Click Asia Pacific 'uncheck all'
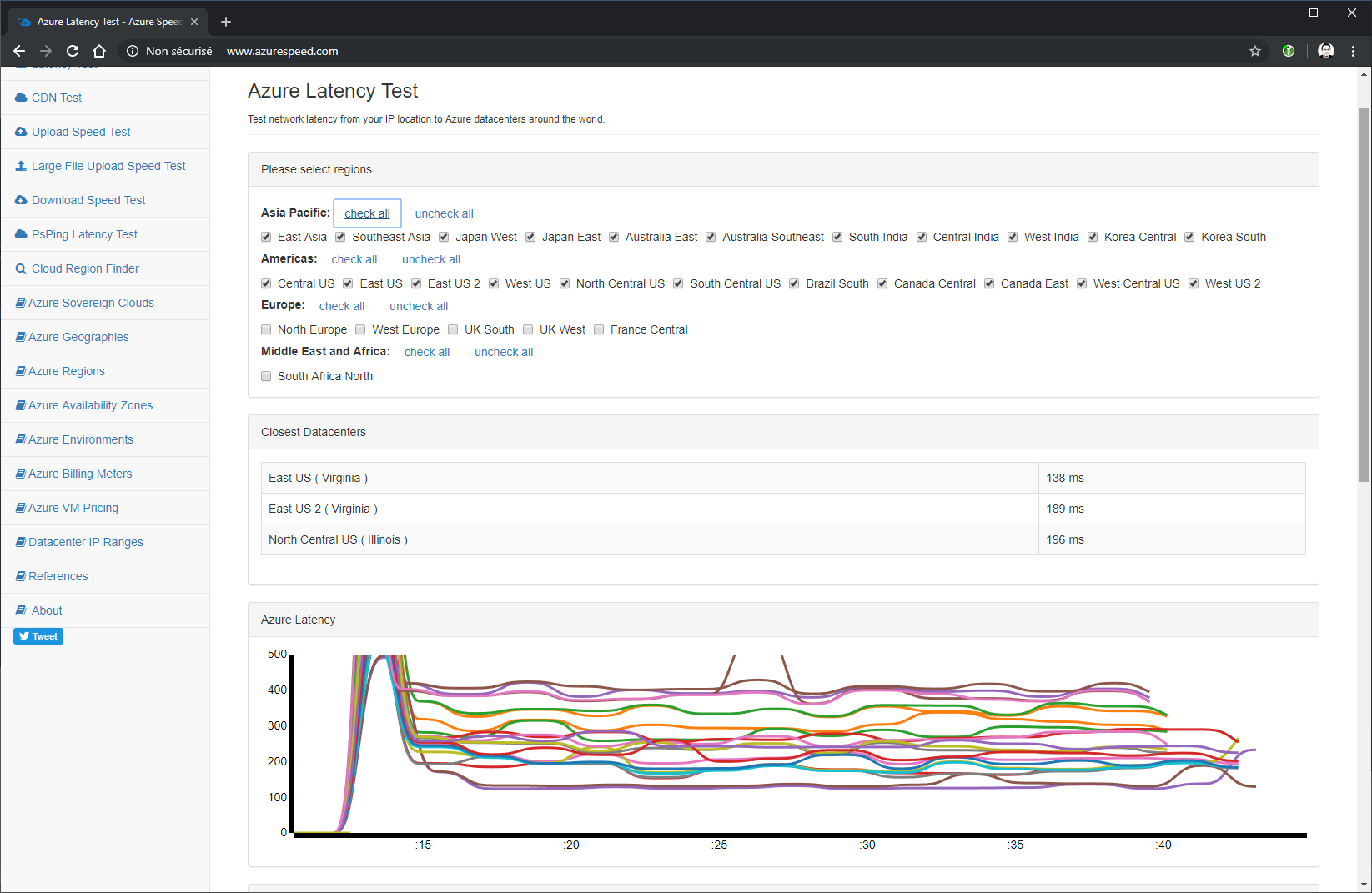The height and width of the screenshot is (893, 1372). [x=444, y=213]
